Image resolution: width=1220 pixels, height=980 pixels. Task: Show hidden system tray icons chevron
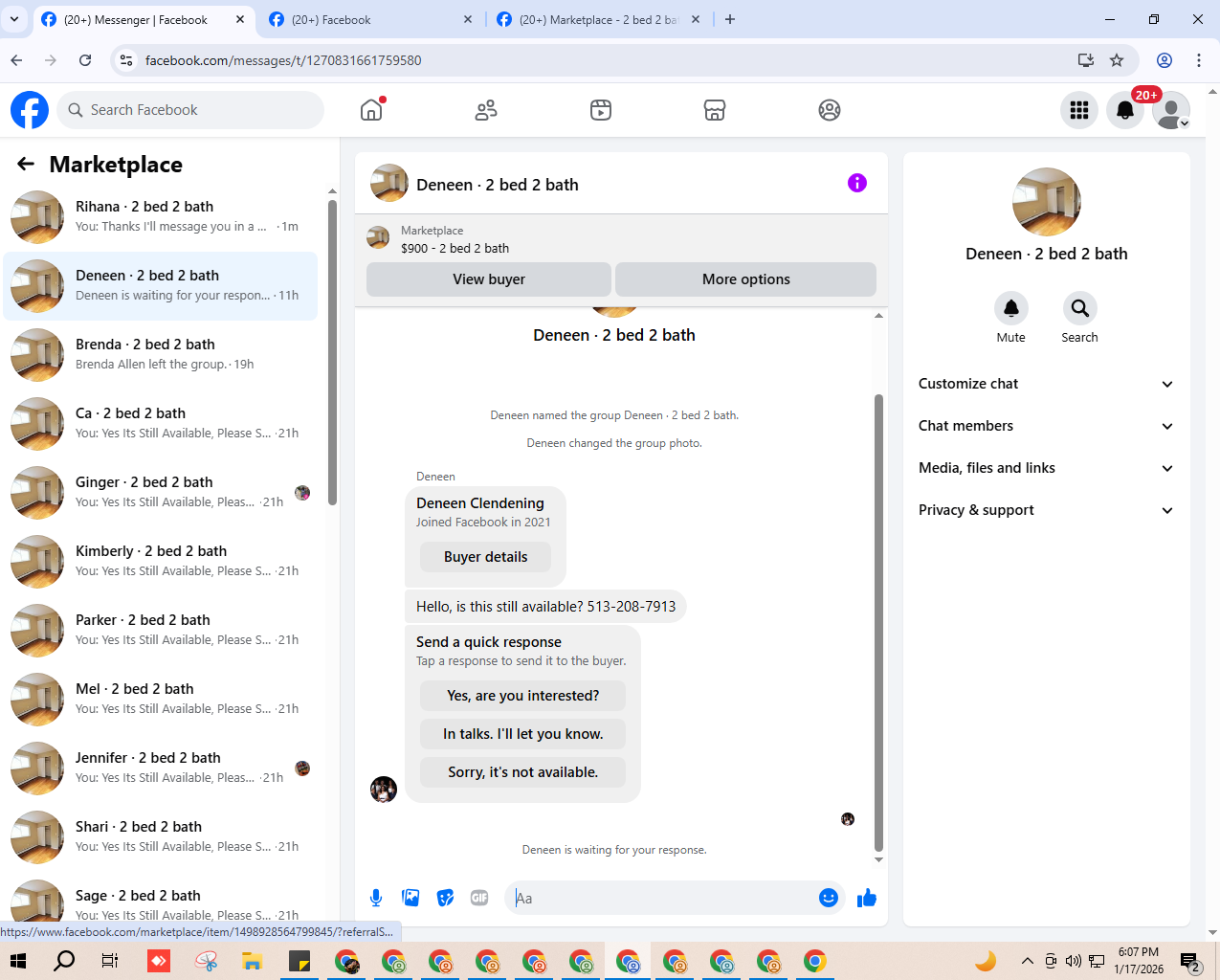[1028, 961]
